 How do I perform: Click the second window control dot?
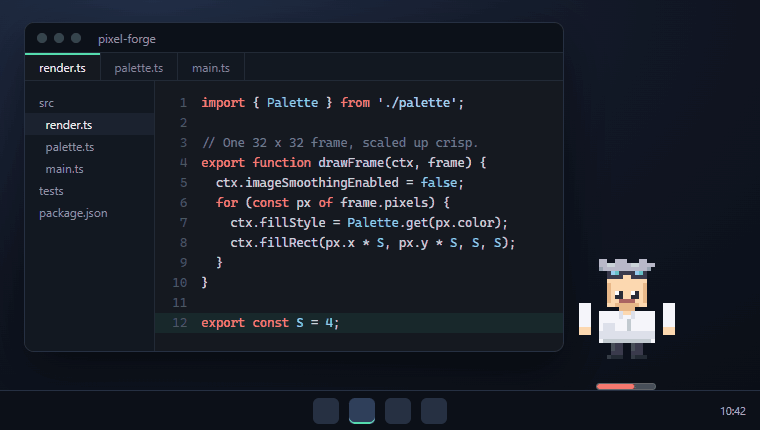59,38
